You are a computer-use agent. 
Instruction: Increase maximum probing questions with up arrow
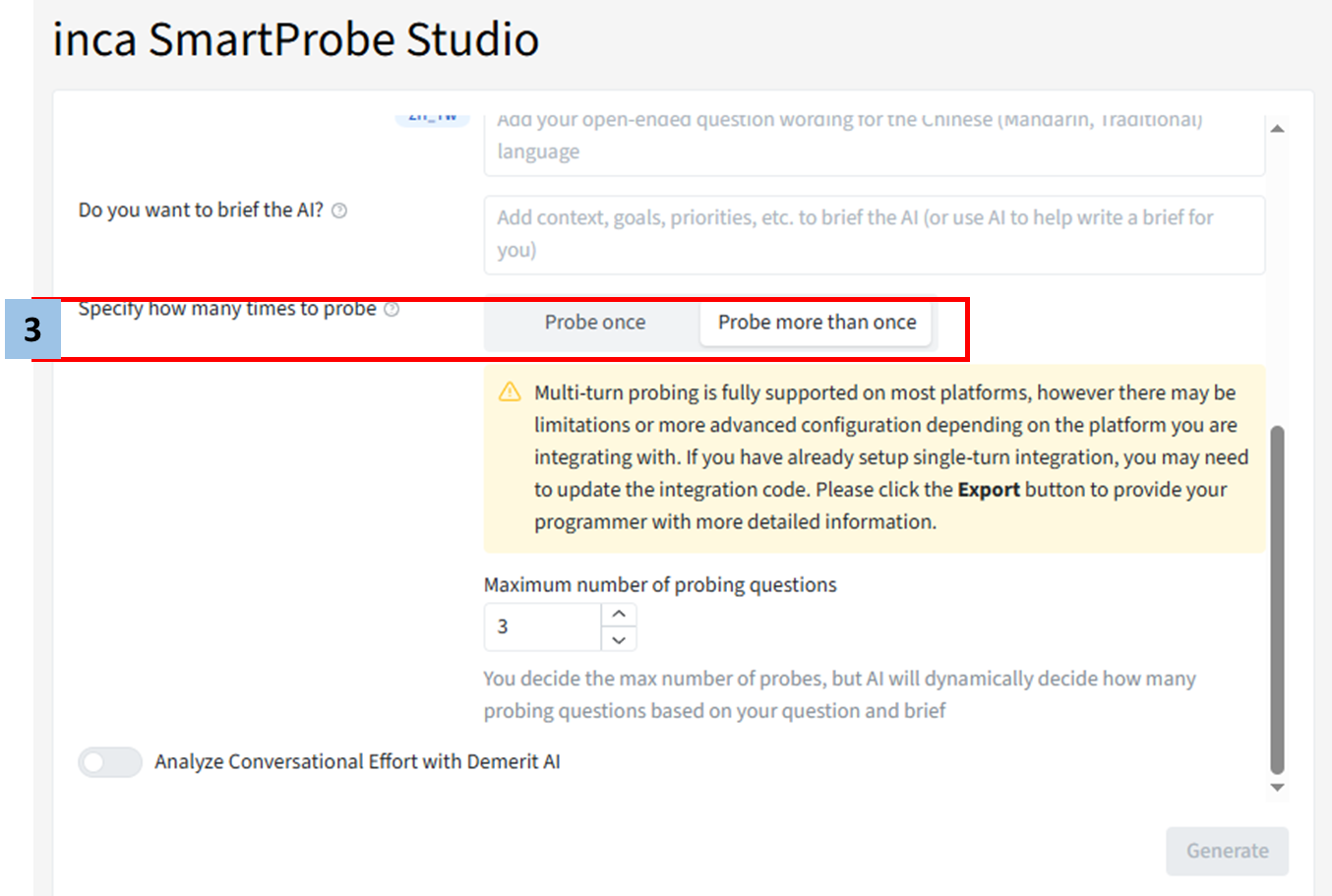pyautogui.click(x=619, y=614)
